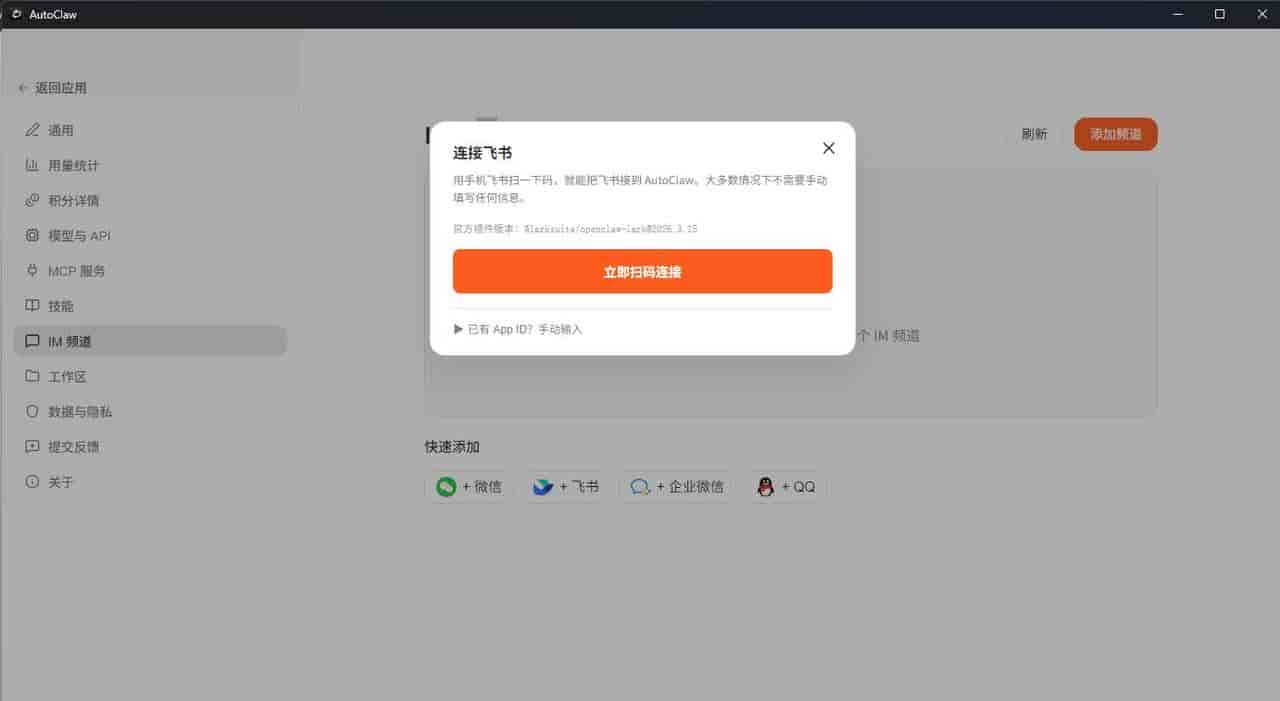Add a channel via + QQ
The height and width of the screenshot is (701, 1280).
click(785, 487)
